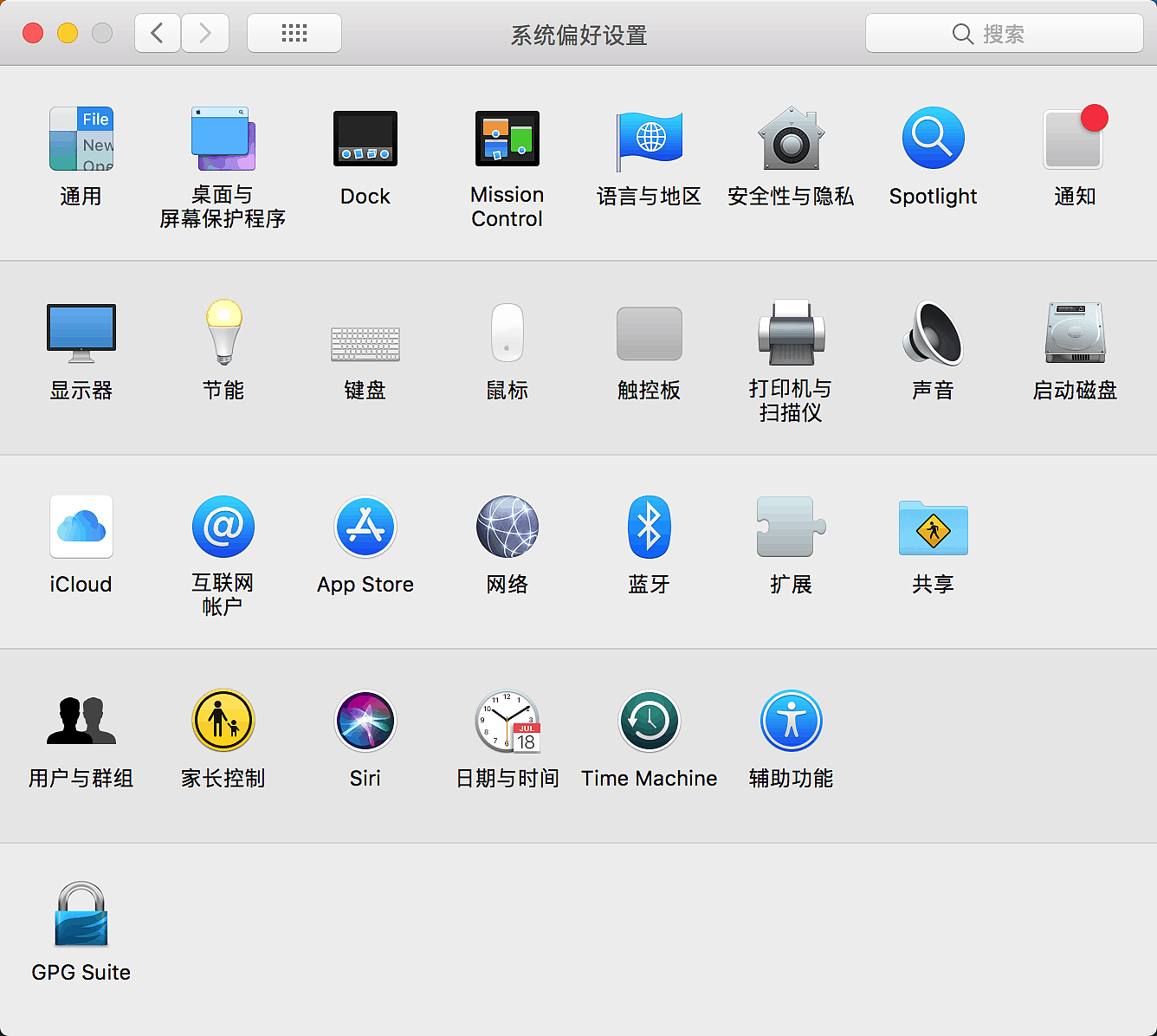
Task: Click the show all grid button
Action: [x=294, y=33]
